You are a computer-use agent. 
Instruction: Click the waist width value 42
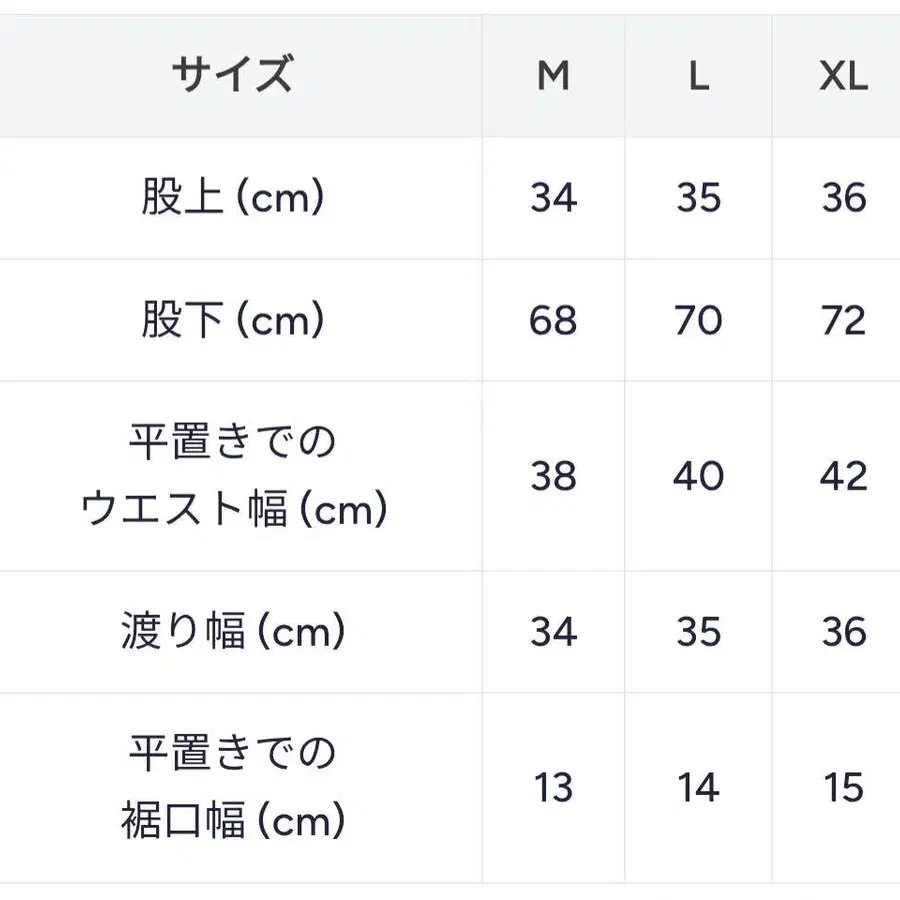(843, 476)
